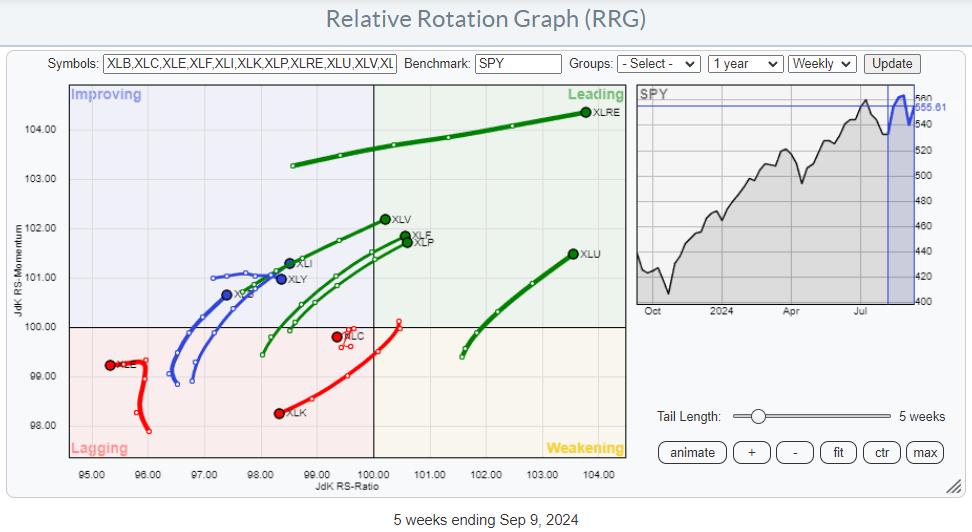Zoom in with the plus button
972x532 pixels.
tap(751, 452)
